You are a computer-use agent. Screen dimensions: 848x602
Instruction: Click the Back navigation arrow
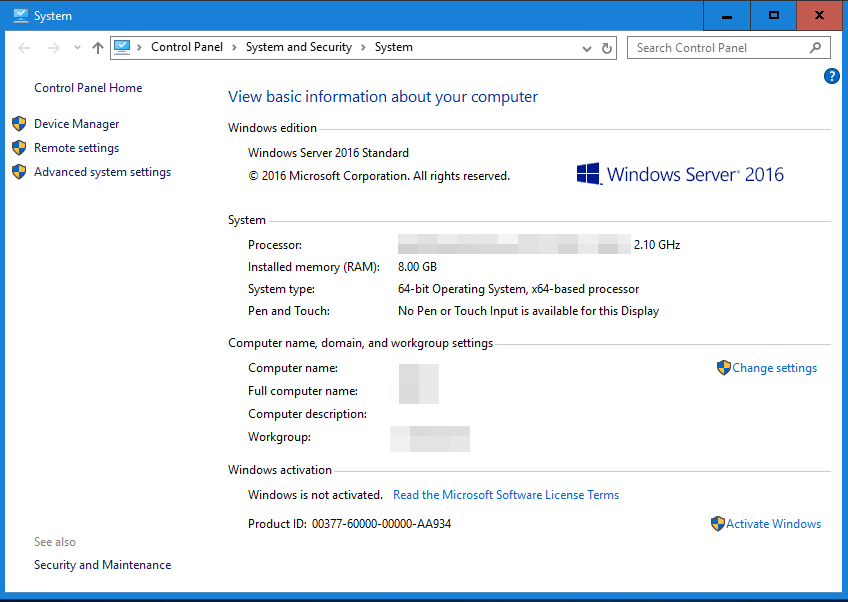(24, 48)
